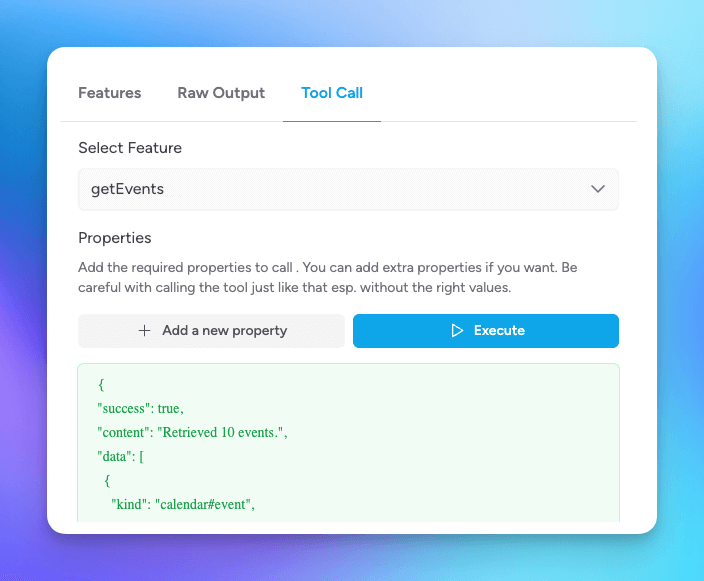This screenshot has width=704, height=581.
Task: Click the "kind" key in JSON output
Action: click(130, 504)
